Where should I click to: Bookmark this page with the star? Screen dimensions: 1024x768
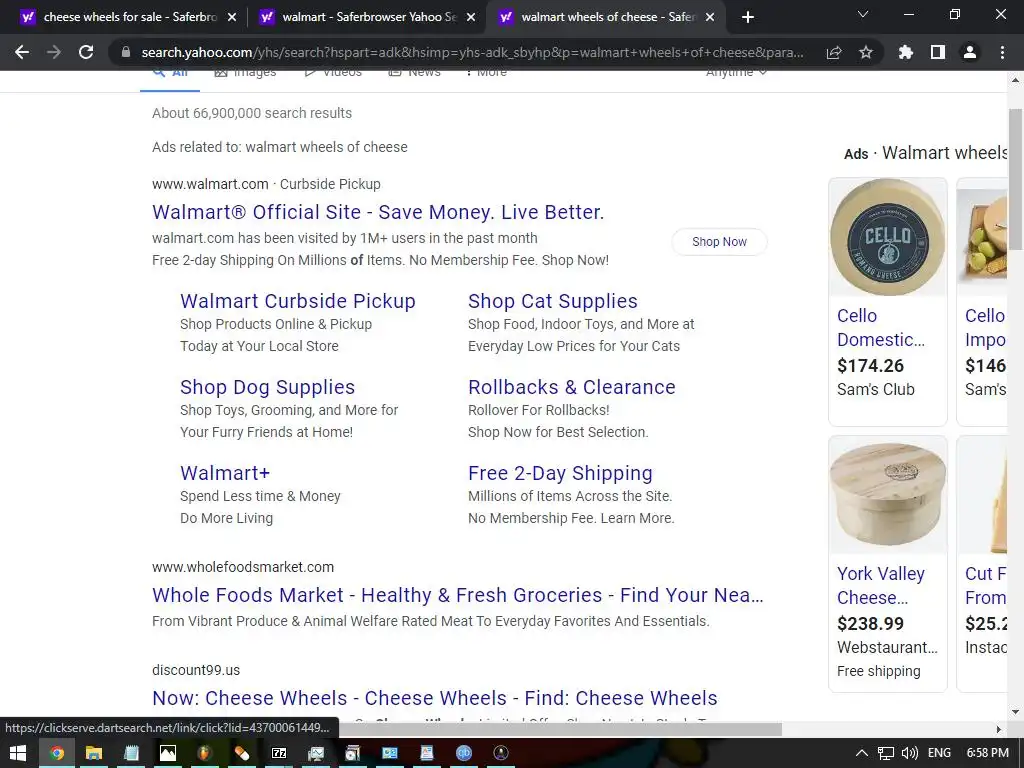866,52
